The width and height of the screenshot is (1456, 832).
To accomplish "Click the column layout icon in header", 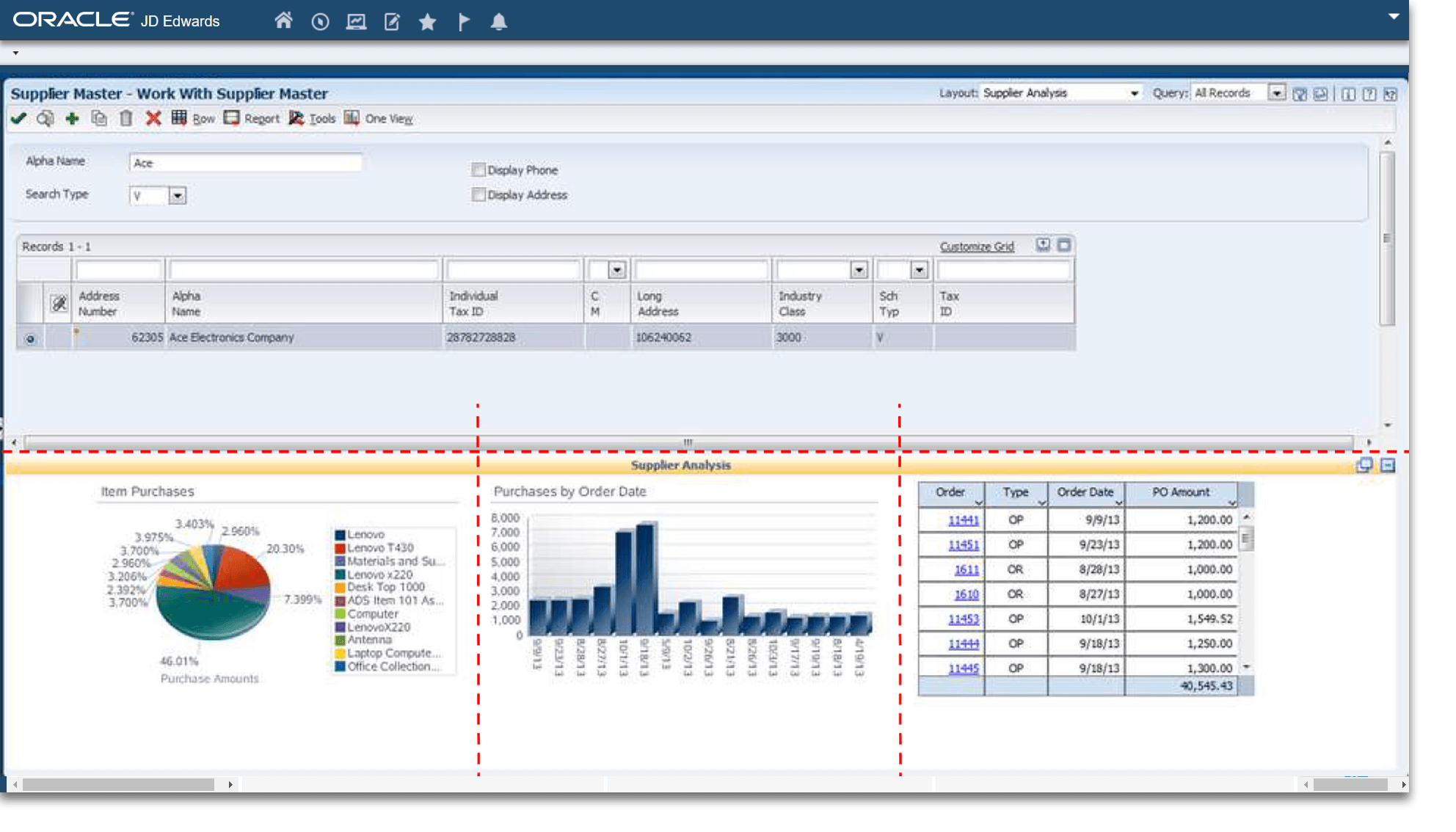I will pos(1348,94).
